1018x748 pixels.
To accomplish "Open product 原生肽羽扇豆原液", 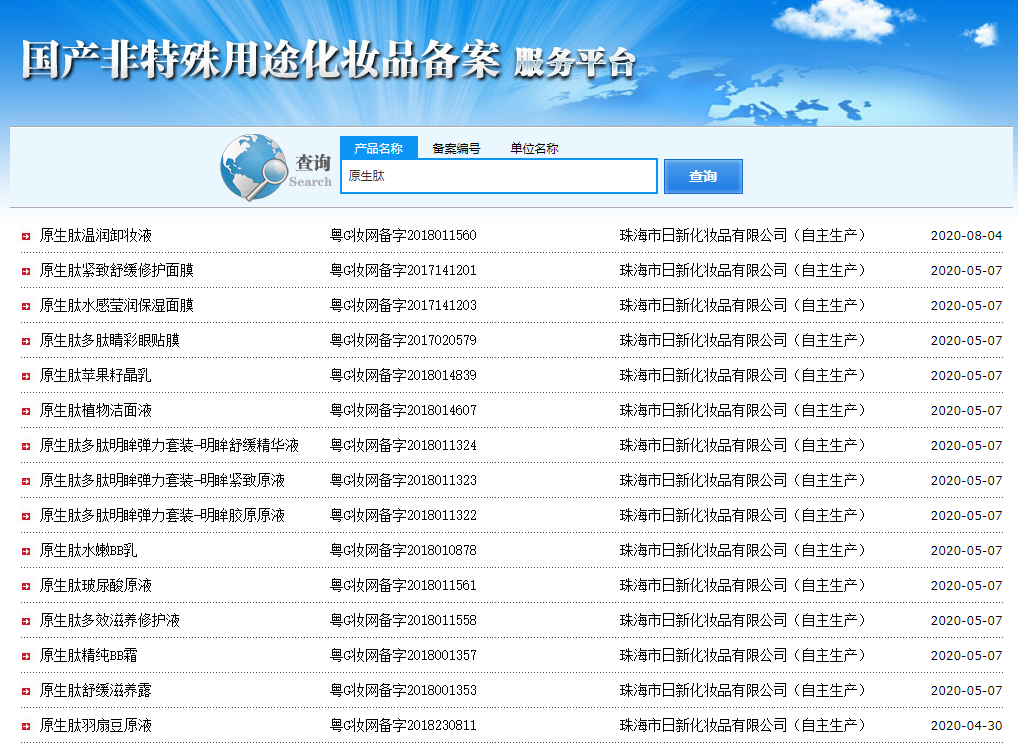I will tap(95, 726).
